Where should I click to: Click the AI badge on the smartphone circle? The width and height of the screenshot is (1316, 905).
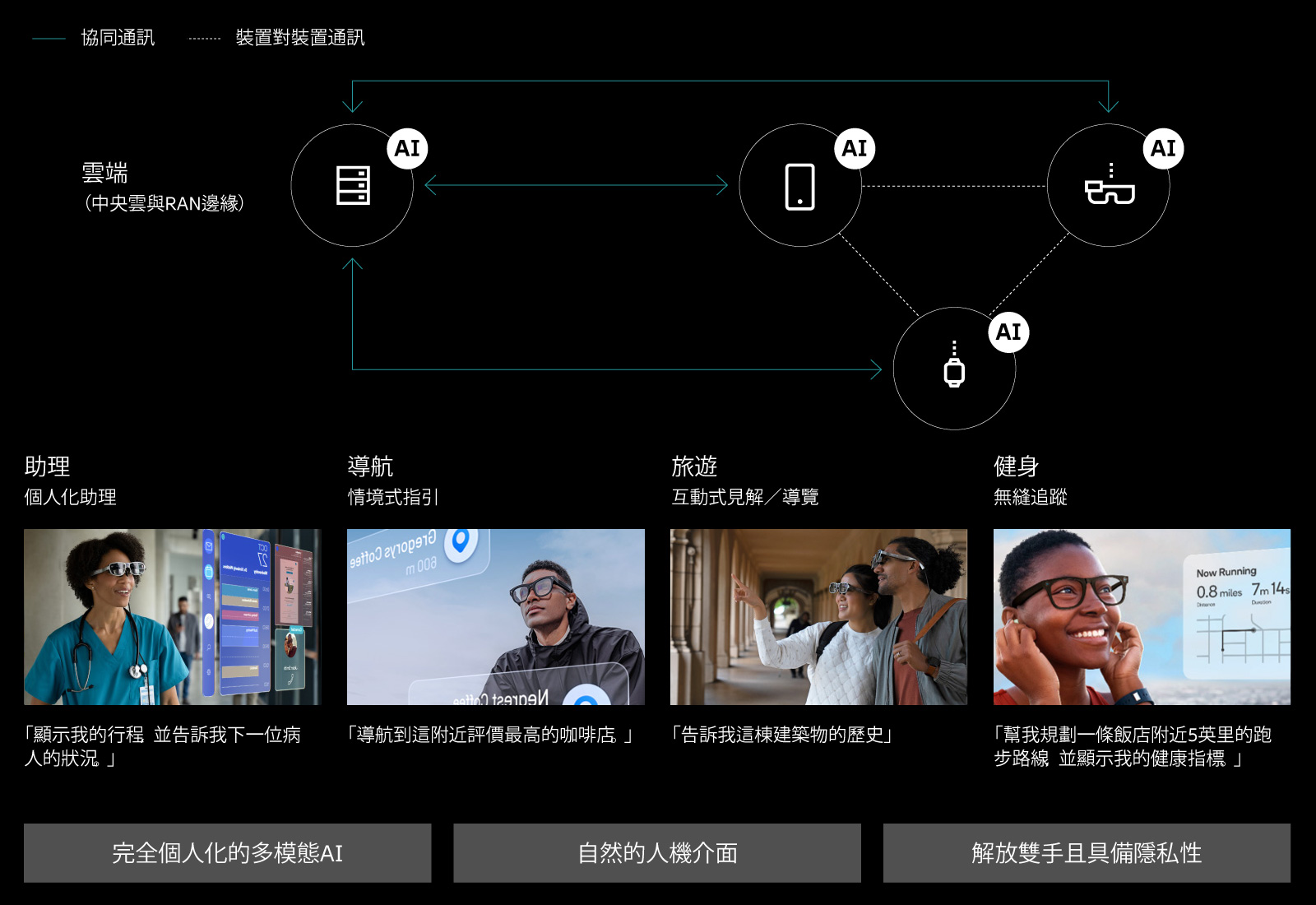click(x=855, y=148)
